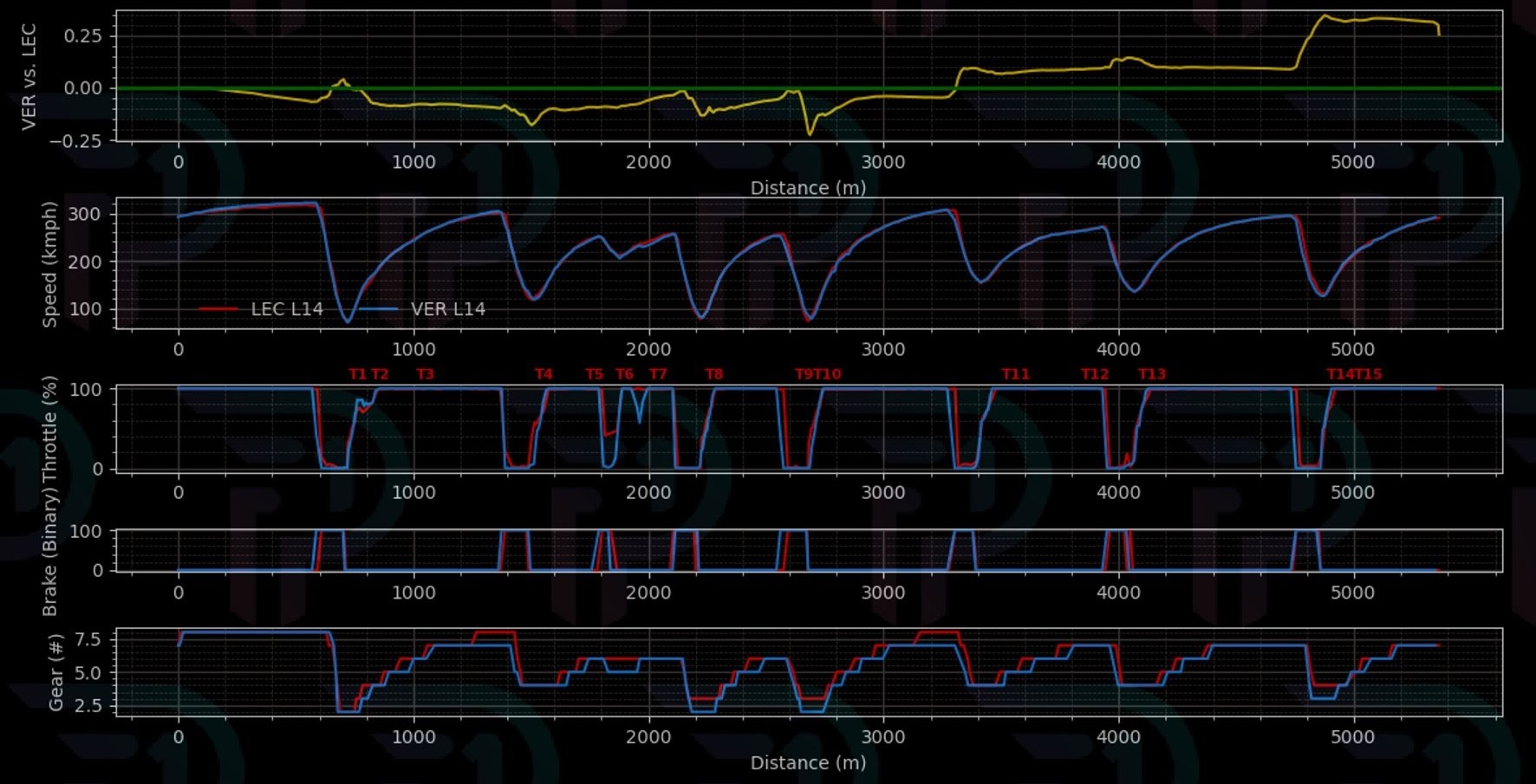Select the VER L14 legend text
This screenshot has height=784, width=1536.
pos(448,309)
